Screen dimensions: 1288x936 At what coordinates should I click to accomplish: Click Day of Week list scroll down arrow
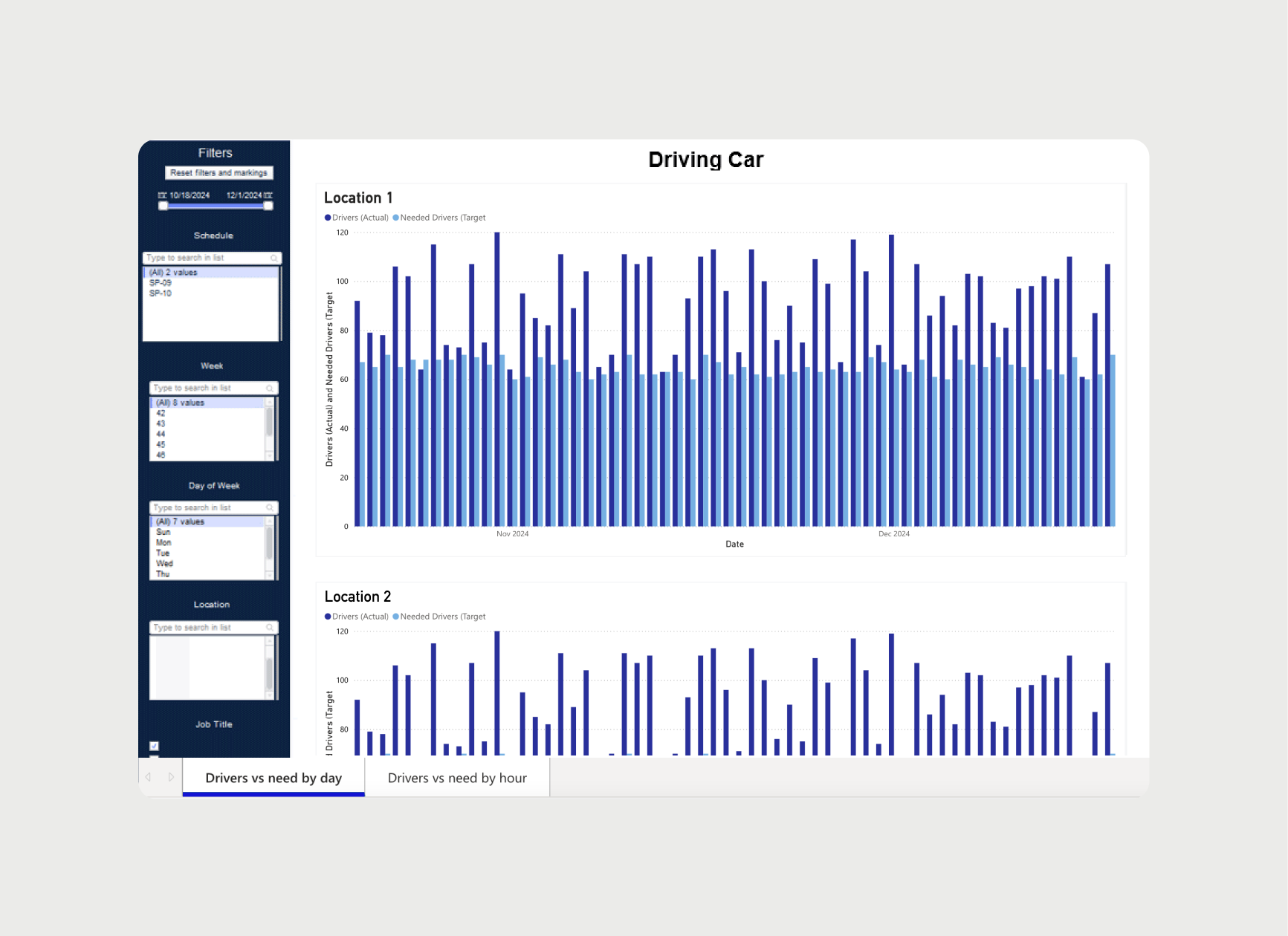[270, 575]
